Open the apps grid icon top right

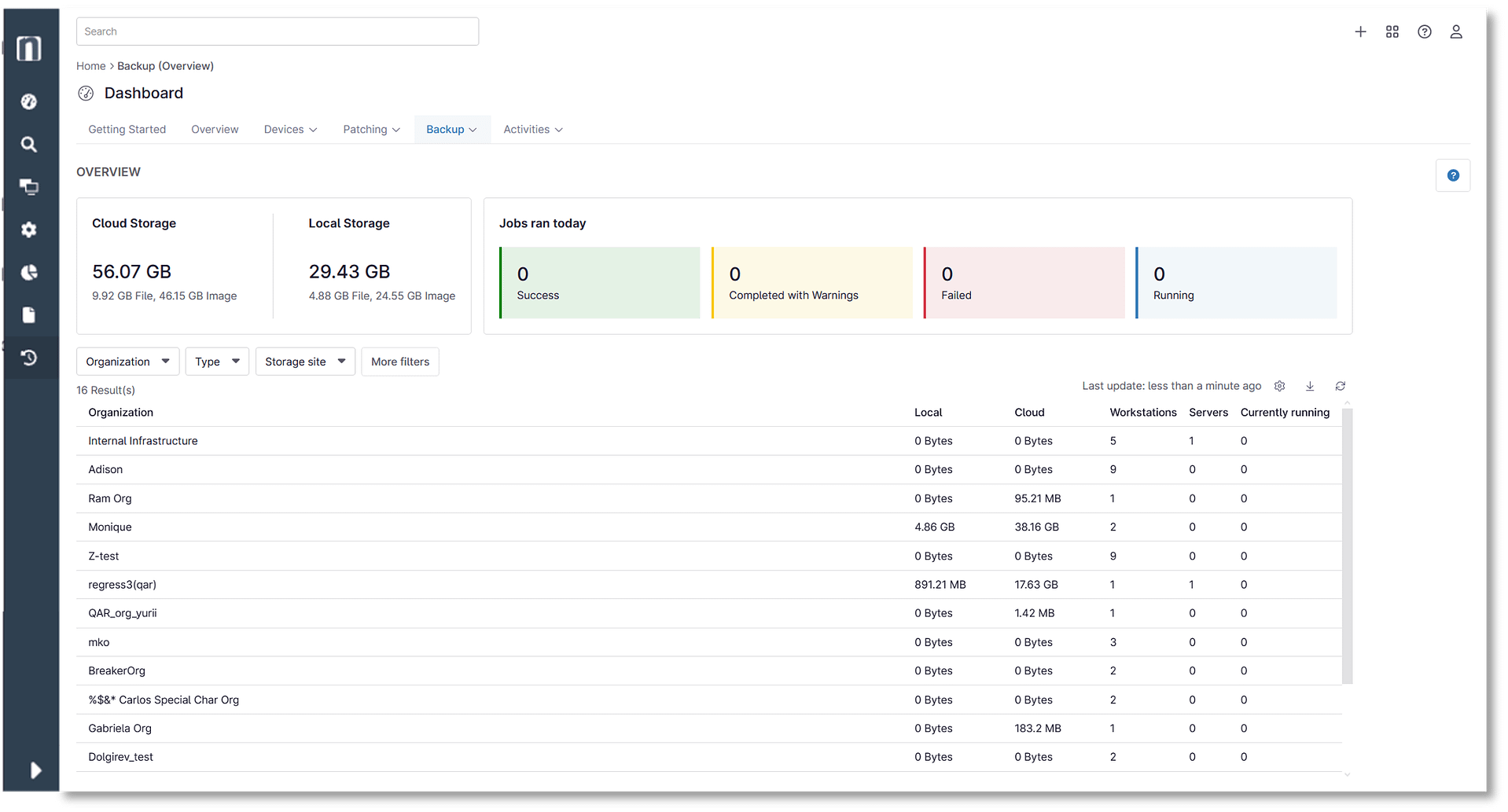pyautogui.click(x=1392, y=31)
